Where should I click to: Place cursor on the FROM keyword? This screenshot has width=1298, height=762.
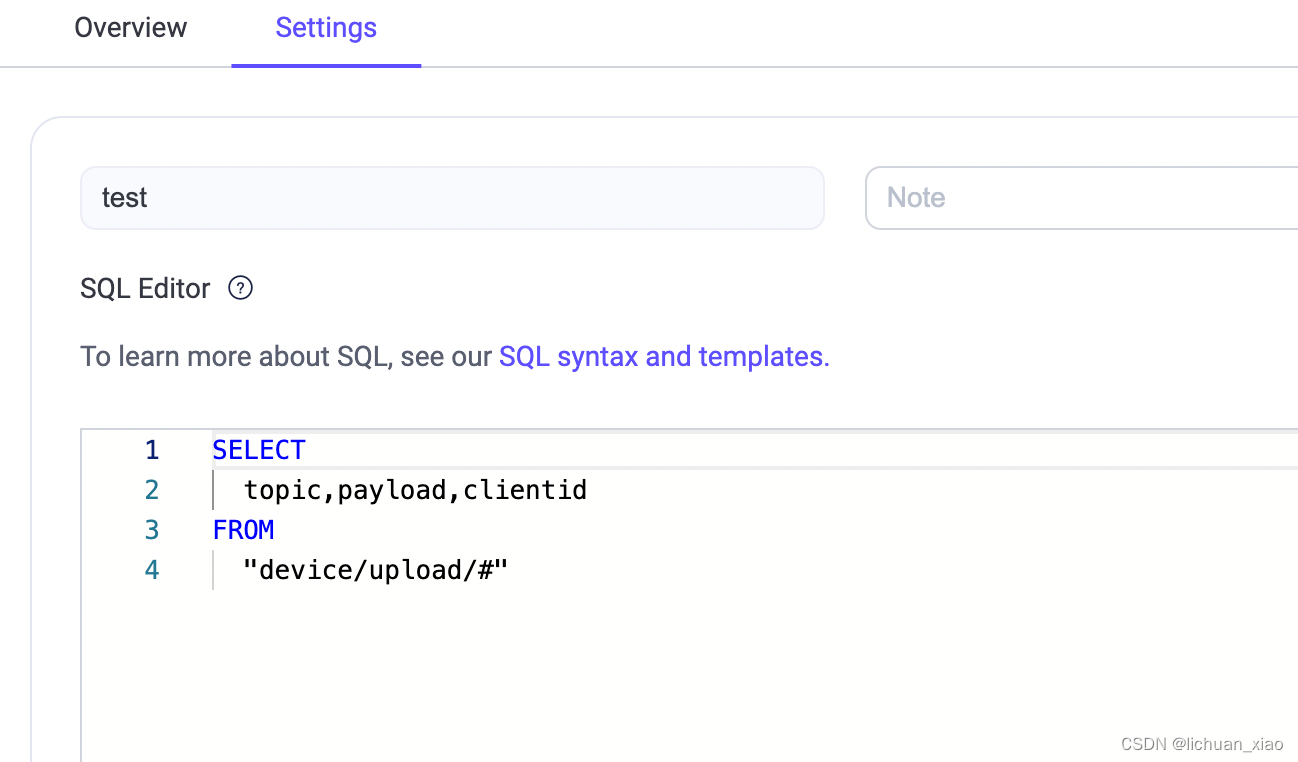pos(243,530)
